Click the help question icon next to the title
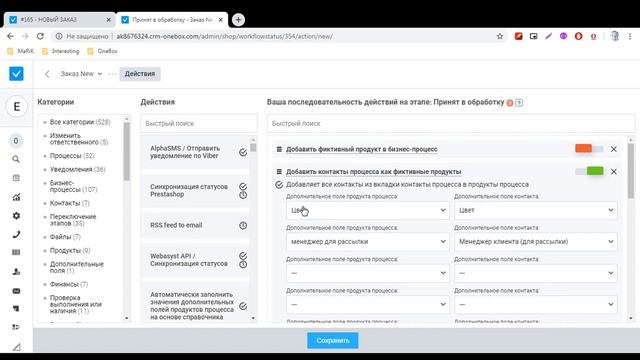640x360 pixels. (519, 103)
